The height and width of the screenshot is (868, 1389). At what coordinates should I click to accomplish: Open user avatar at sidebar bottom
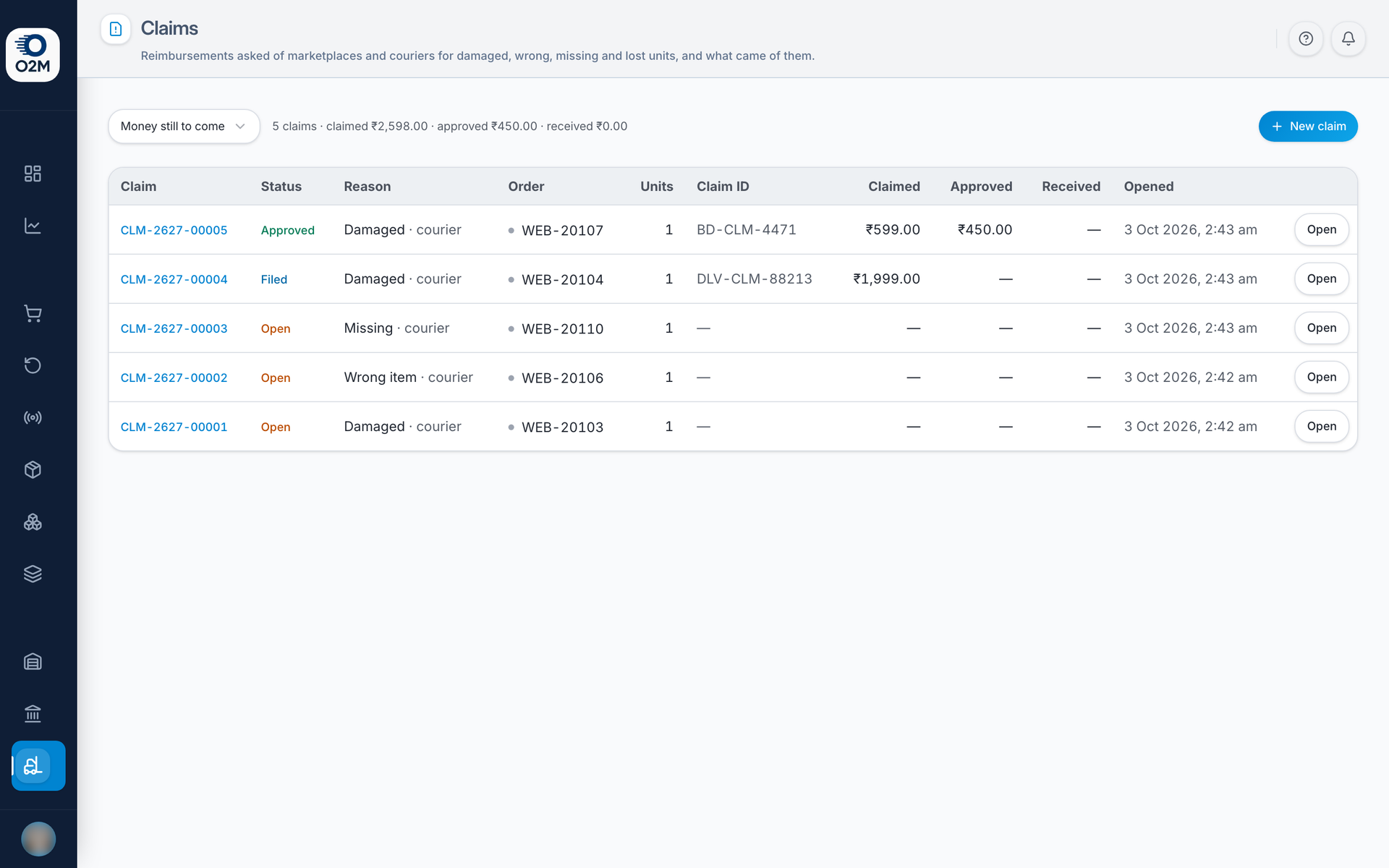[38, 839]
